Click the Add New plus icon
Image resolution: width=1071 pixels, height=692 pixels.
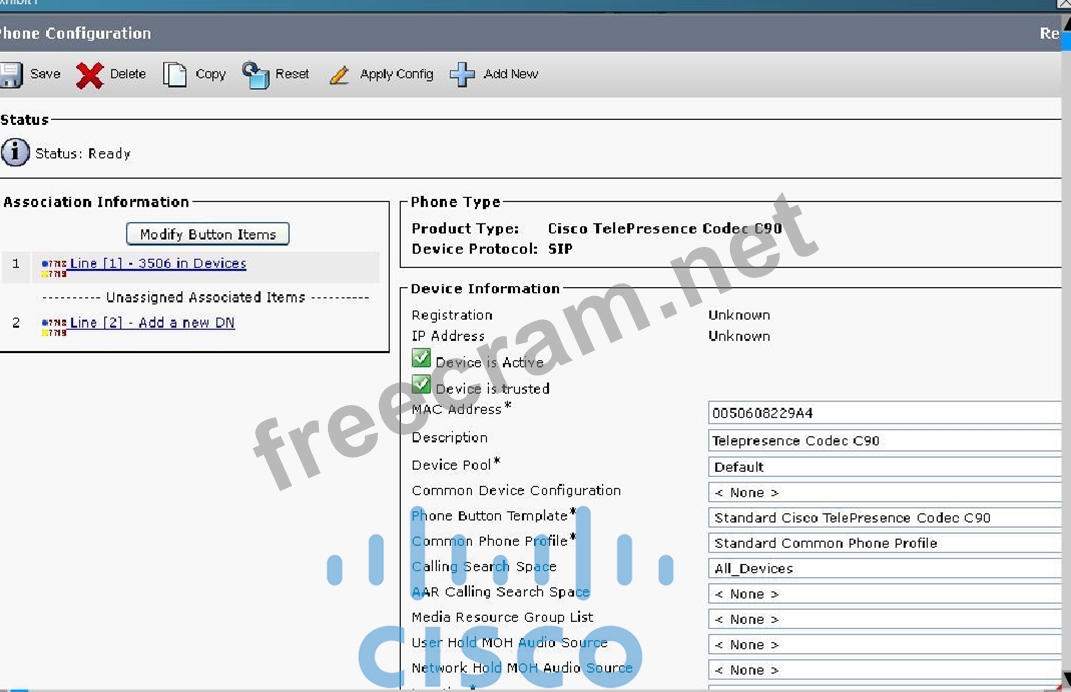click(462, 75)
